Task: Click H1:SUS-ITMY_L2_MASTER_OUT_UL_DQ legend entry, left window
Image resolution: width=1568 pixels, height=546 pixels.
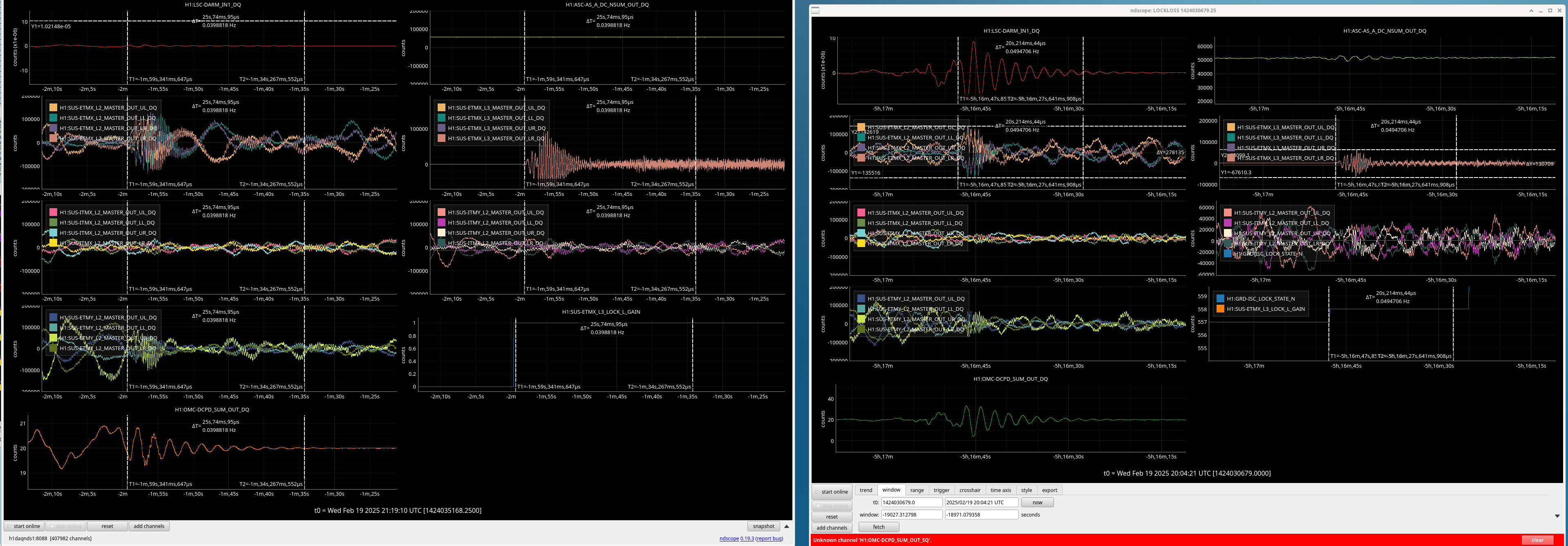Action: (x=495, y=213)
